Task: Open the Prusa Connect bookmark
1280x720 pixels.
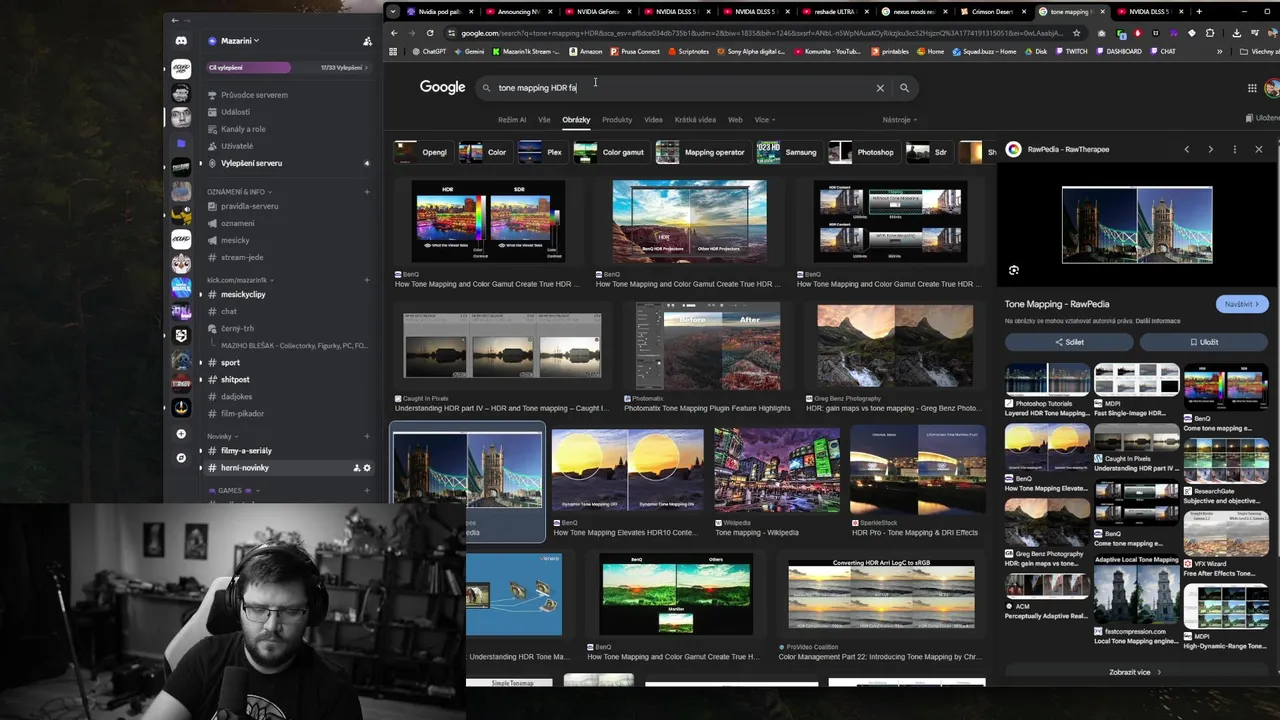Action: (634, 51)
